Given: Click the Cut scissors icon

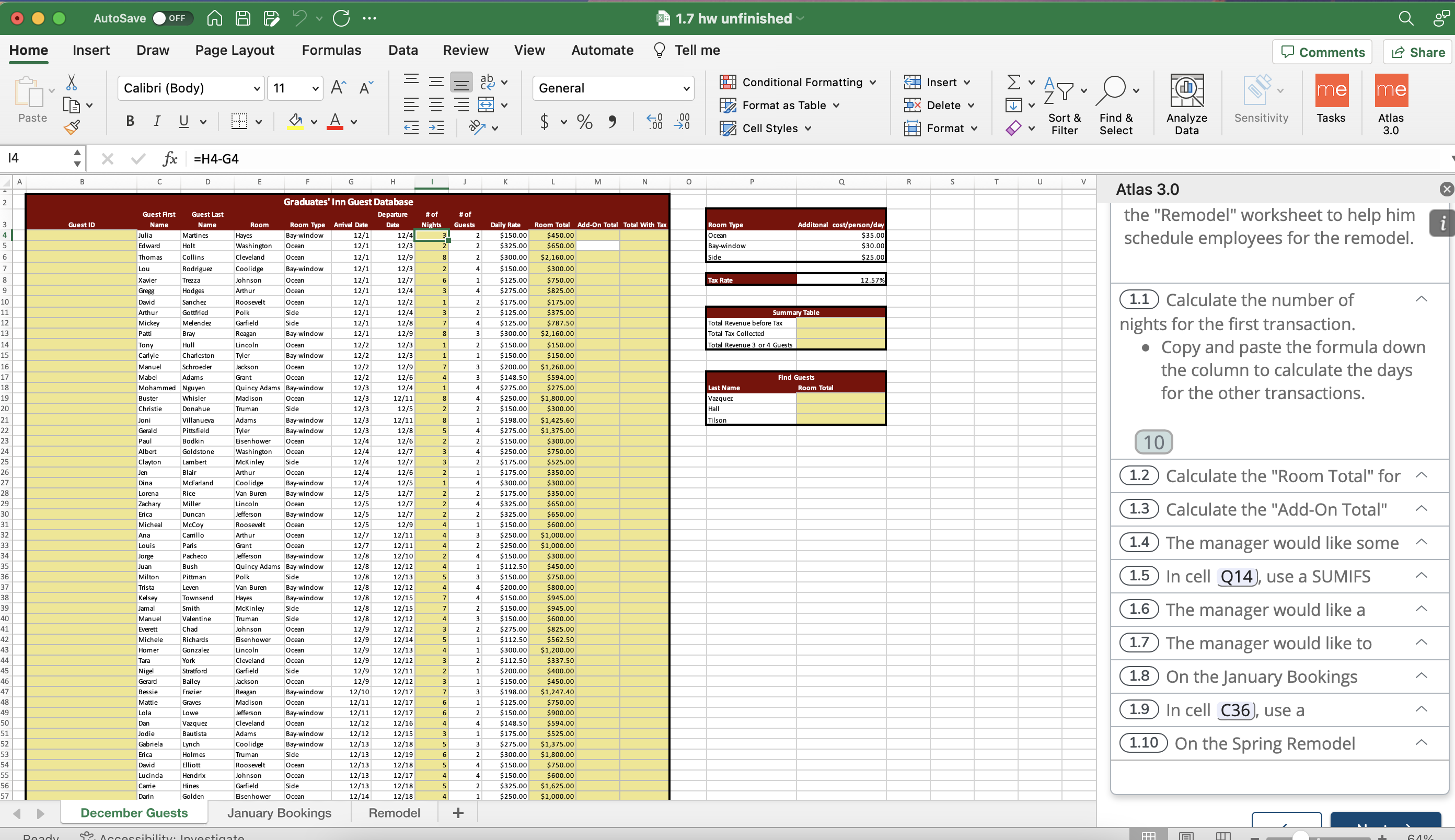Looking at the screenshot, I should [72, 83].
